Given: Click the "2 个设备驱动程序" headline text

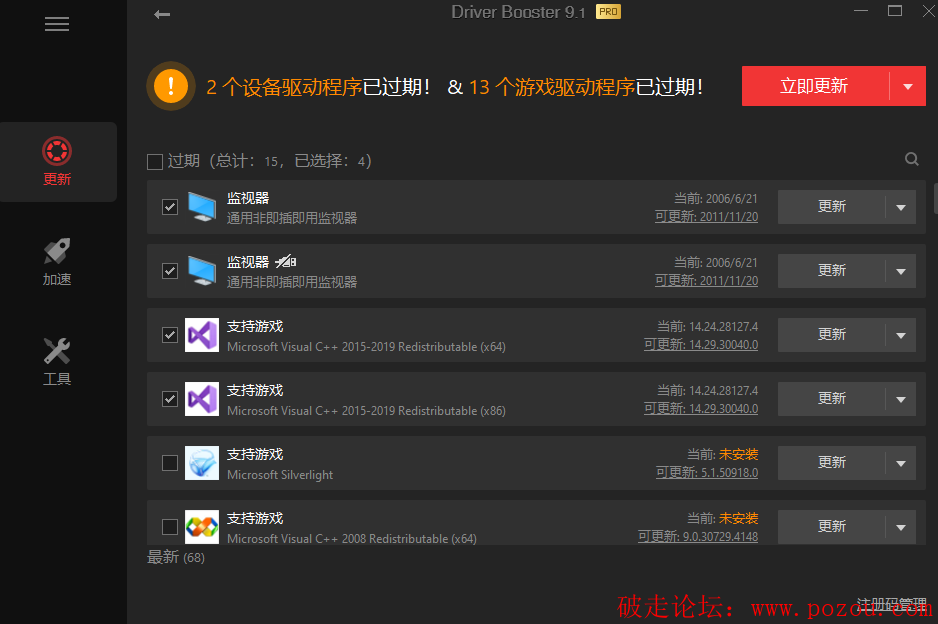Looking at the screenshot, I should (284, 87).
